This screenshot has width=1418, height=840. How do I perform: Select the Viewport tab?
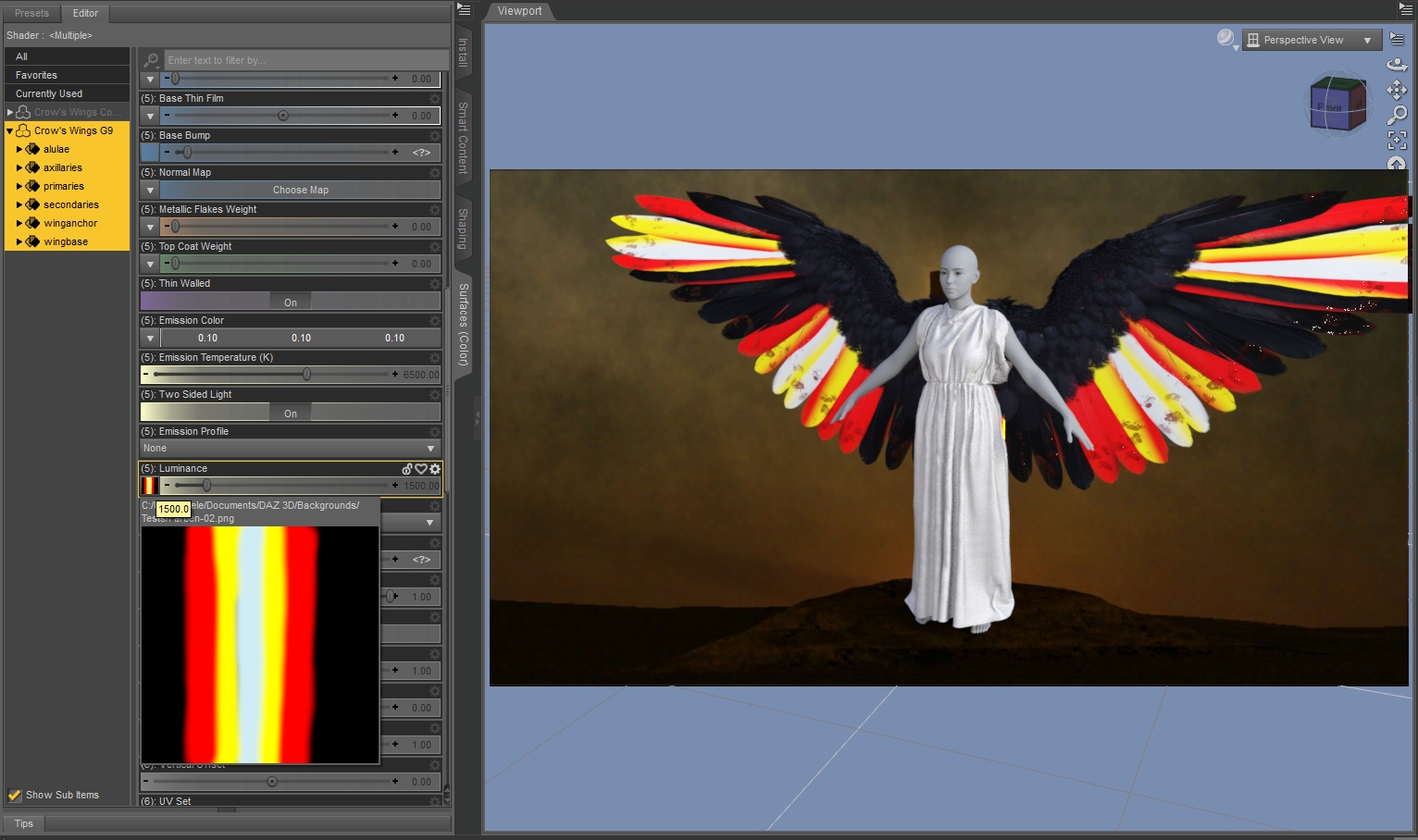click(519, 11)
